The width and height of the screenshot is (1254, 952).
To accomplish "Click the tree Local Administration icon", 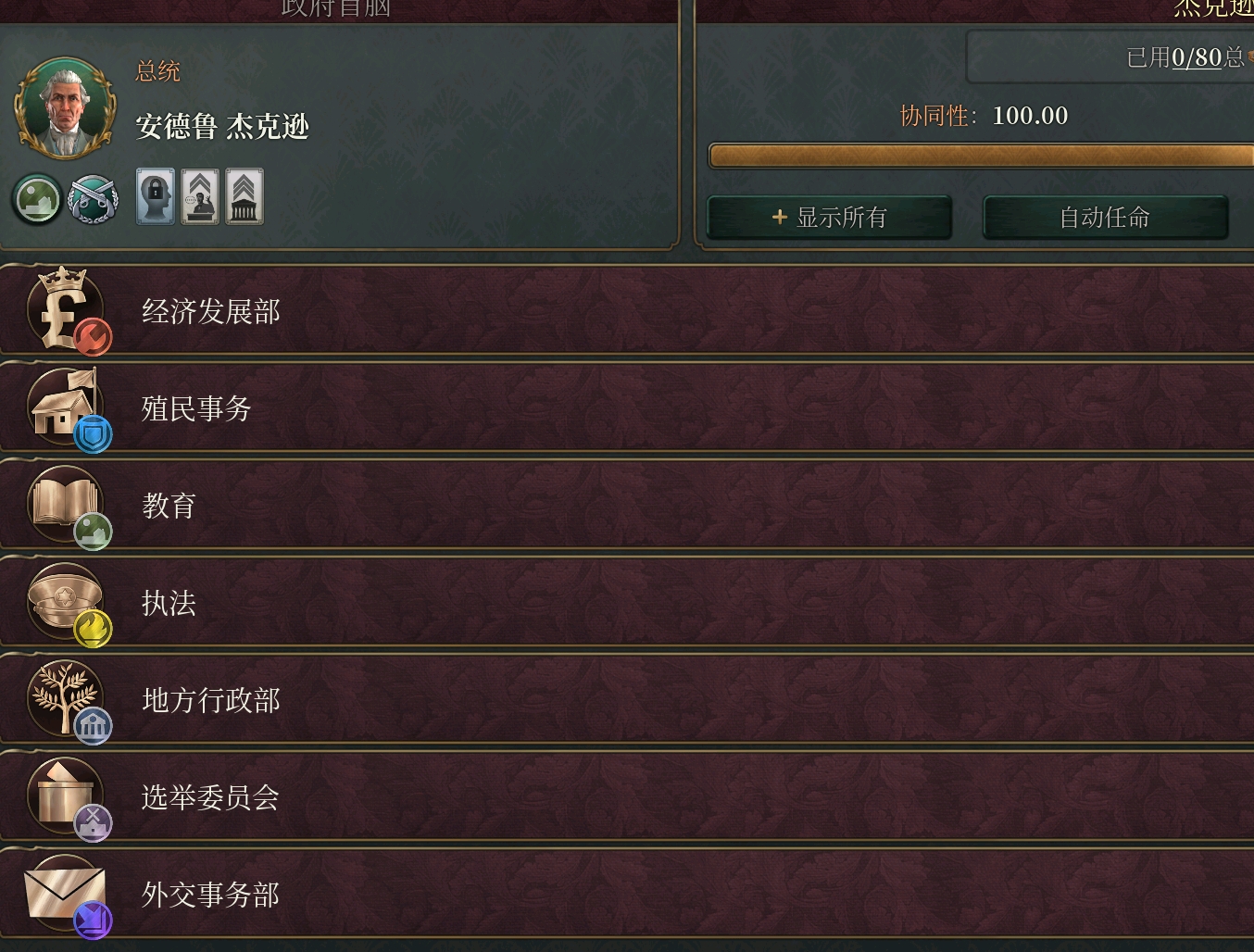I will (68, 701).
